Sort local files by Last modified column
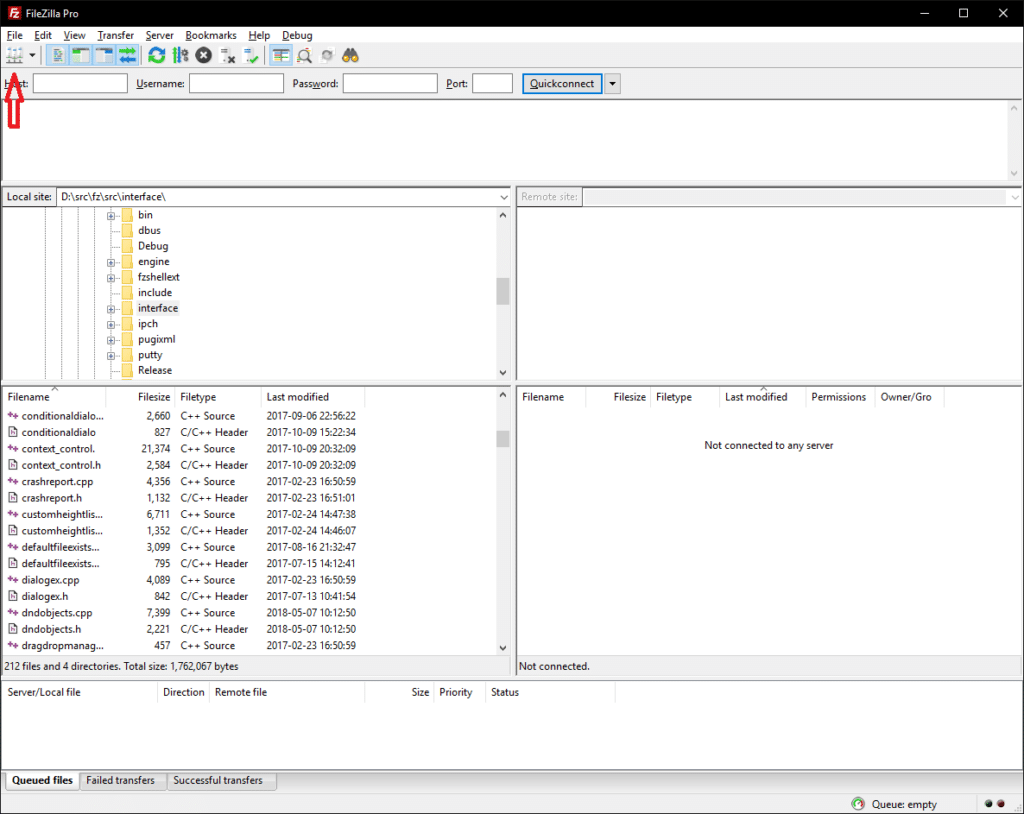 tap(313, 397)
